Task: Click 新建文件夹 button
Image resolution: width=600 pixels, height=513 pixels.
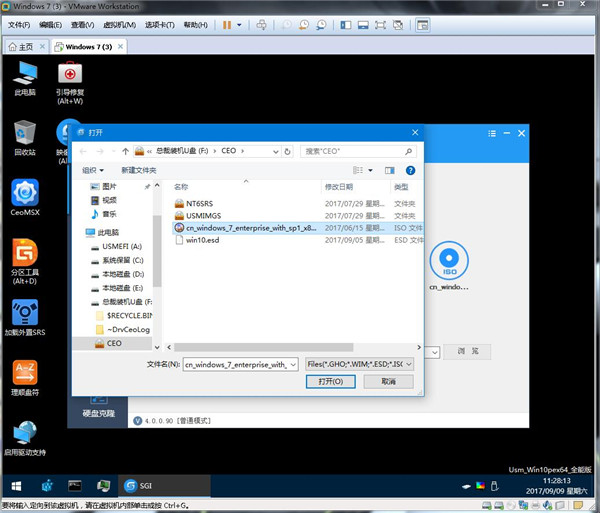Action: (139, 170)
